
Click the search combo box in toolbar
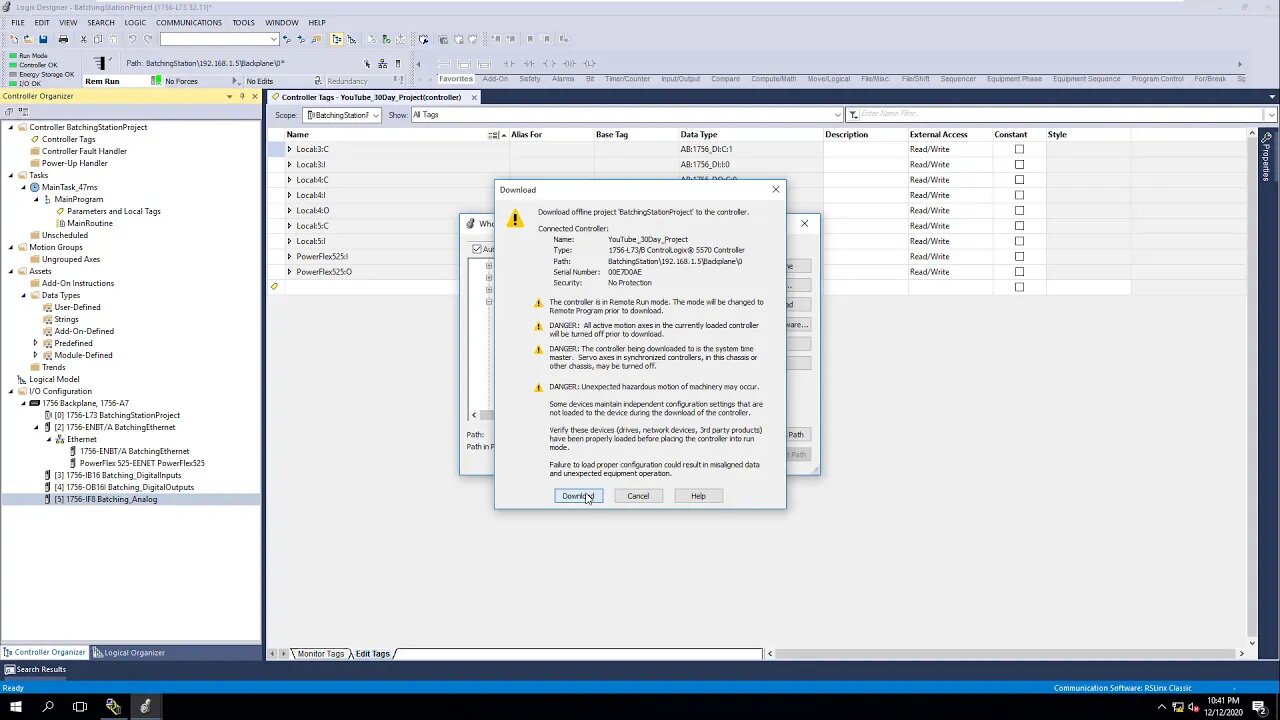tap(219, 39)
